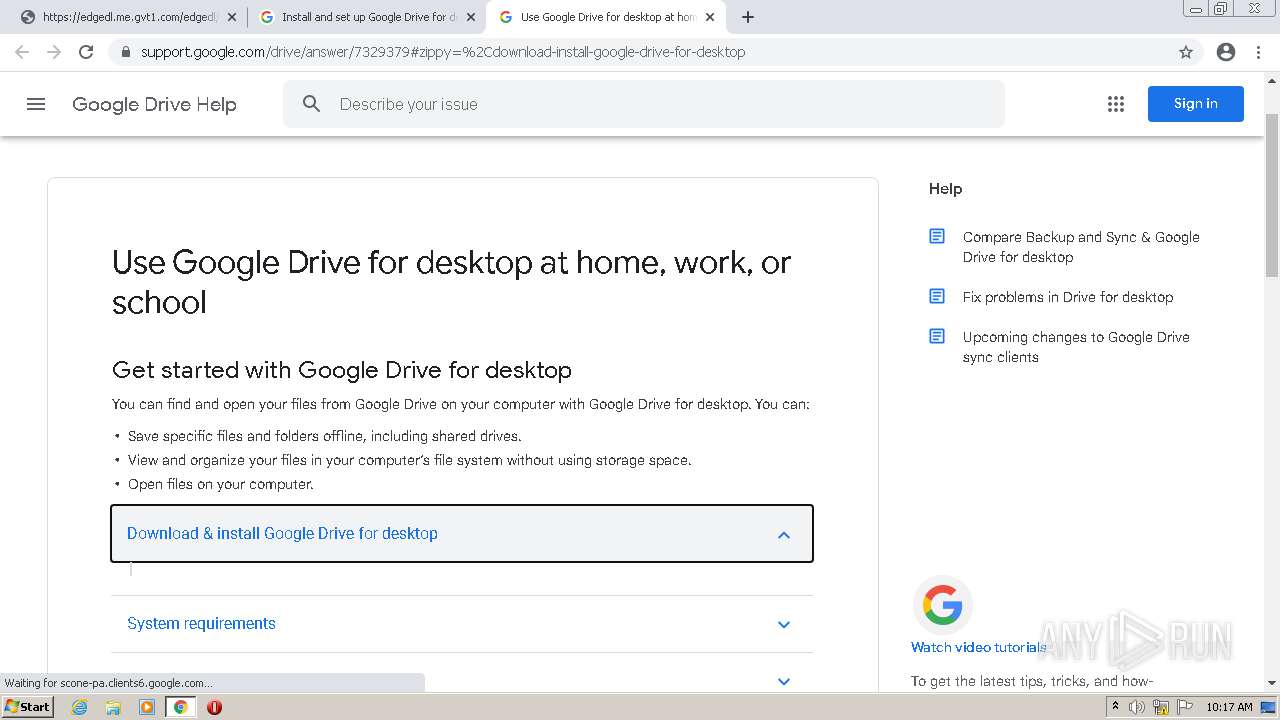Reload the page
Screen dimensions: 1280x720
[86, 52]
